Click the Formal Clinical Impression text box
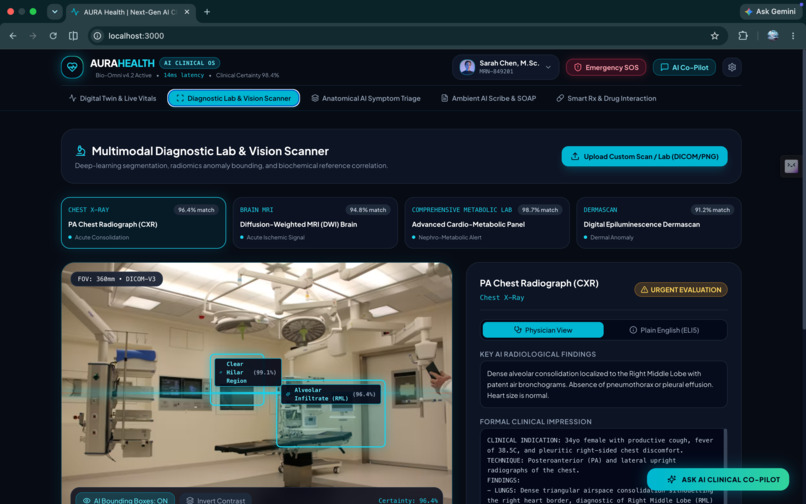806x504 pixels. click(603, 466)
